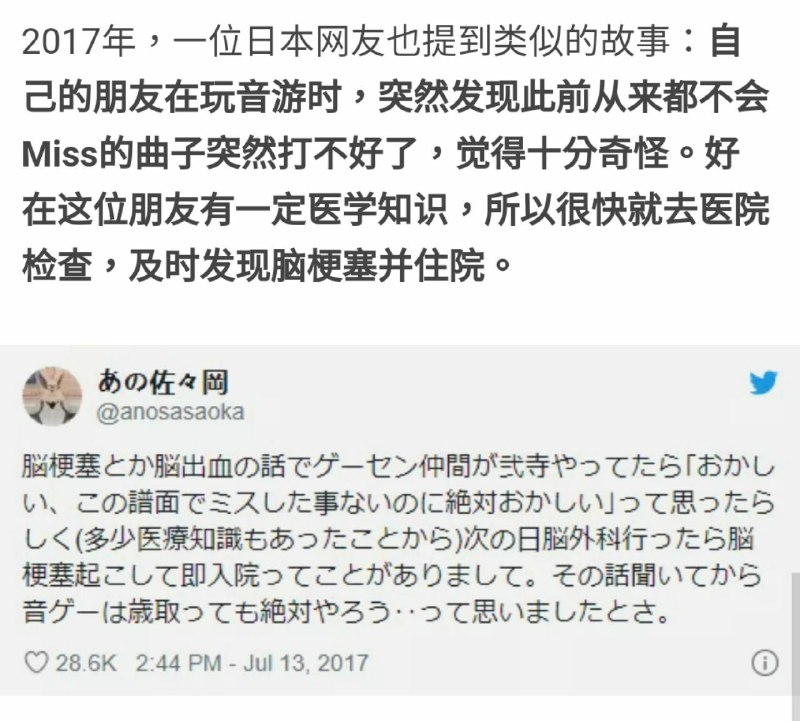The height and width of the screenshot is (721, 800).
Task: Click the bold line starting Miss的曲子突然打不好了
Action: pos(381,154)
